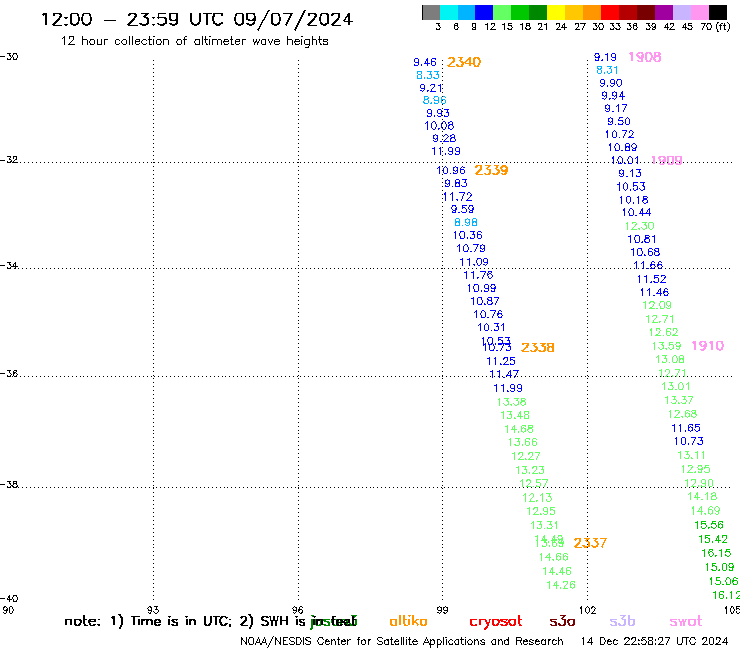
Task: Click the cryosat satellite legend label
Action: (x=496, y=622)
